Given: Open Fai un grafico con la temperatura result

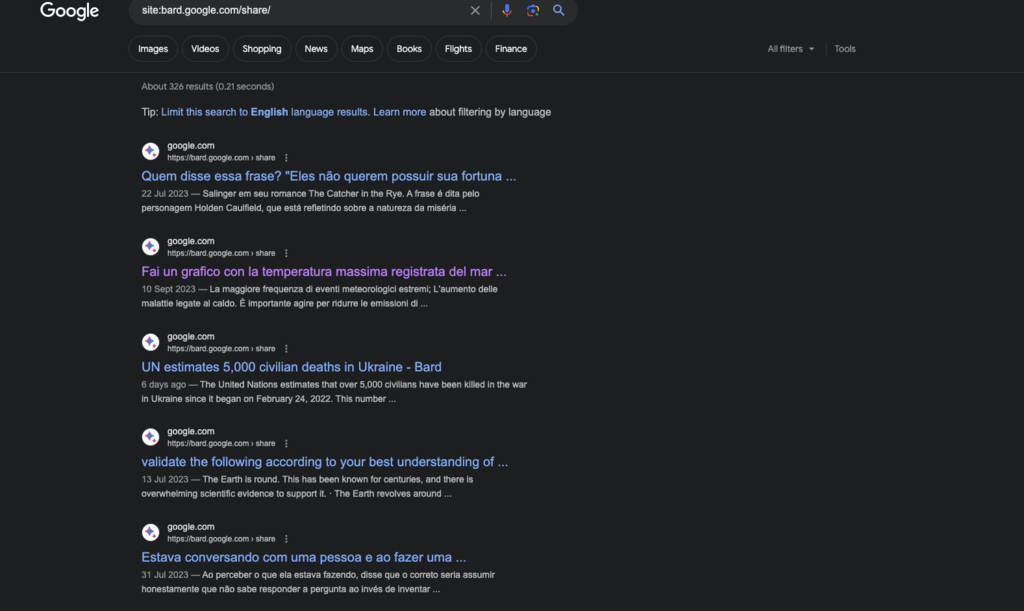Looking at the screenshot, I should pos(324,272).
